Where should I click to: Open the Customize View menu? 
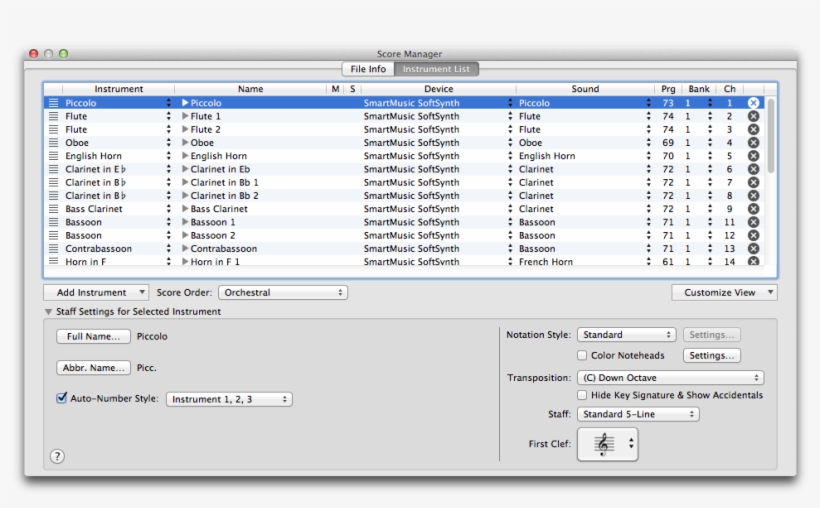click(x=724, y=292)
